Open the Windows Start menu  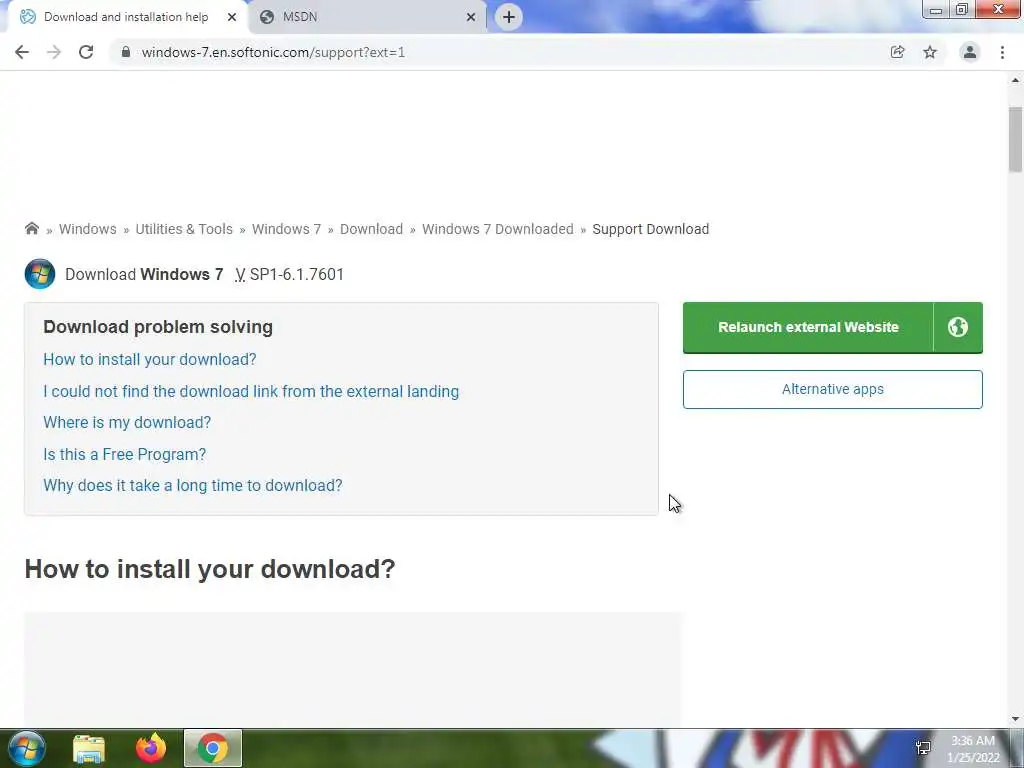[x=27, y=748]
